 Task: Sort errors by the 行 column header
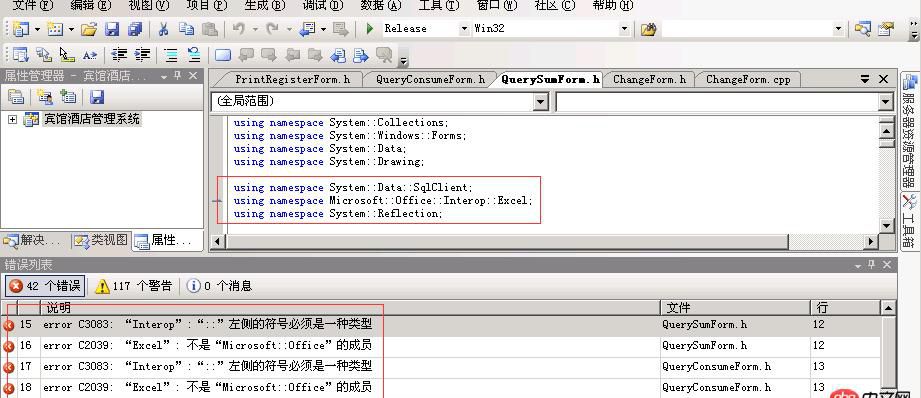point(845,307)
